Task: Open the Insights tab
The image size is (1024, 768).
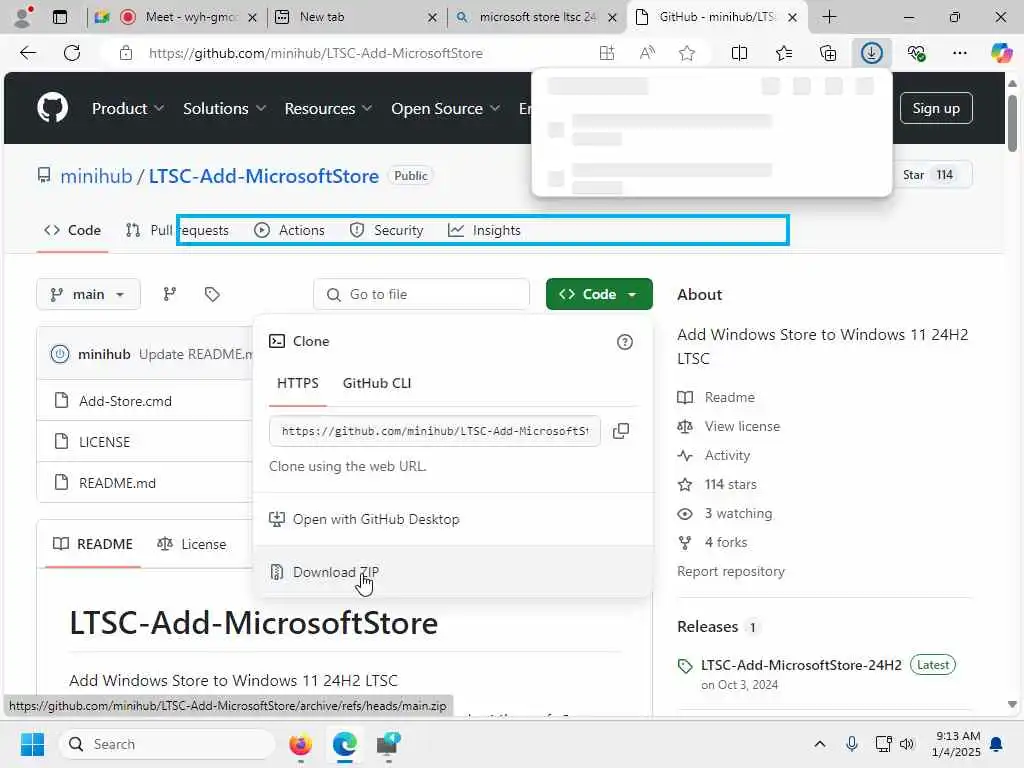Action: (484, 231)
